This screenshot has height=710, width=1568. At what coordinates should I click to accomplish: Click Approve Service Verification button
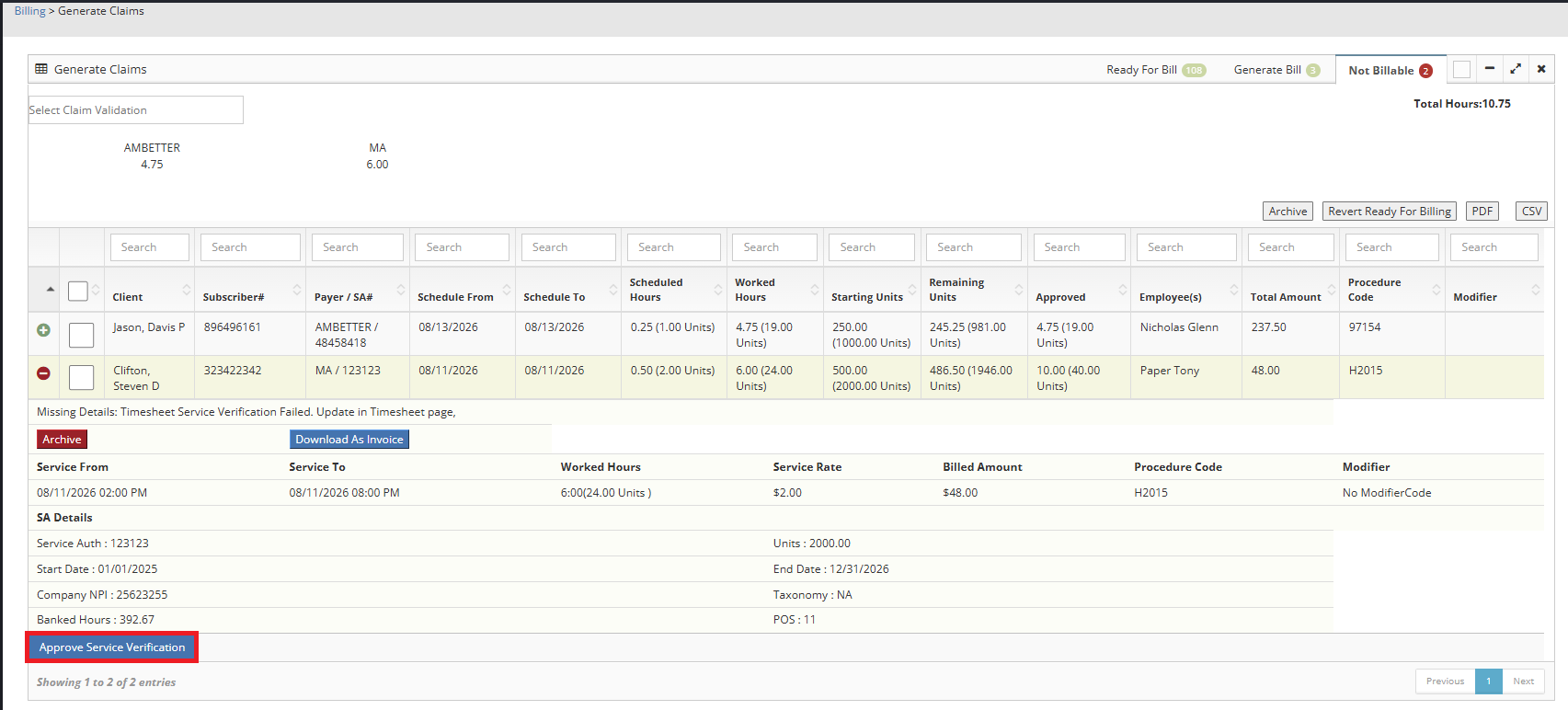click(x=112, y=647)
